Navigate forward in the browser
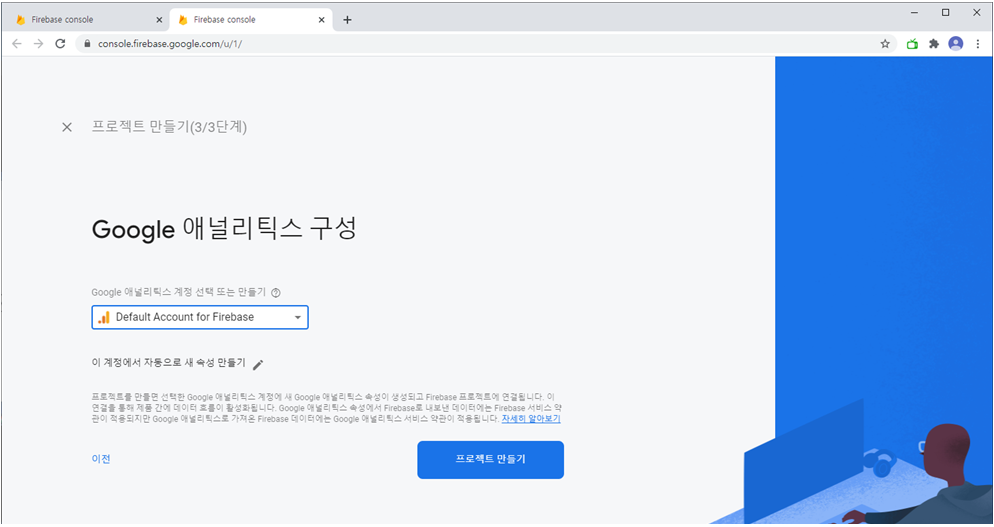This screenshot has width=994, height=527. click(39, 44)
